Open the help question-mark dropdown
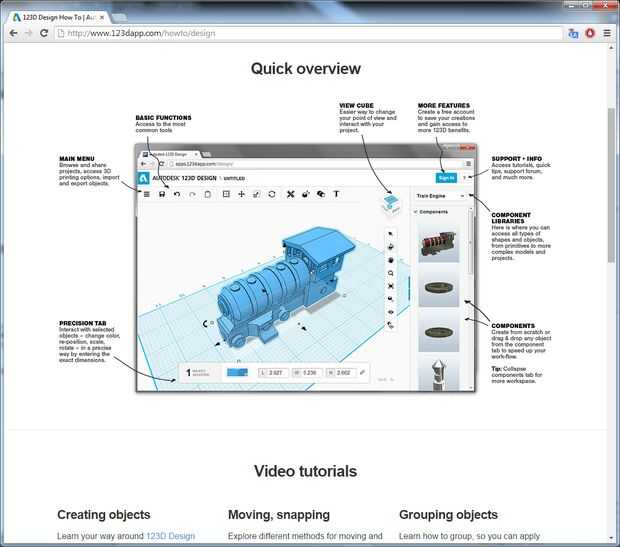 (465, 178)
